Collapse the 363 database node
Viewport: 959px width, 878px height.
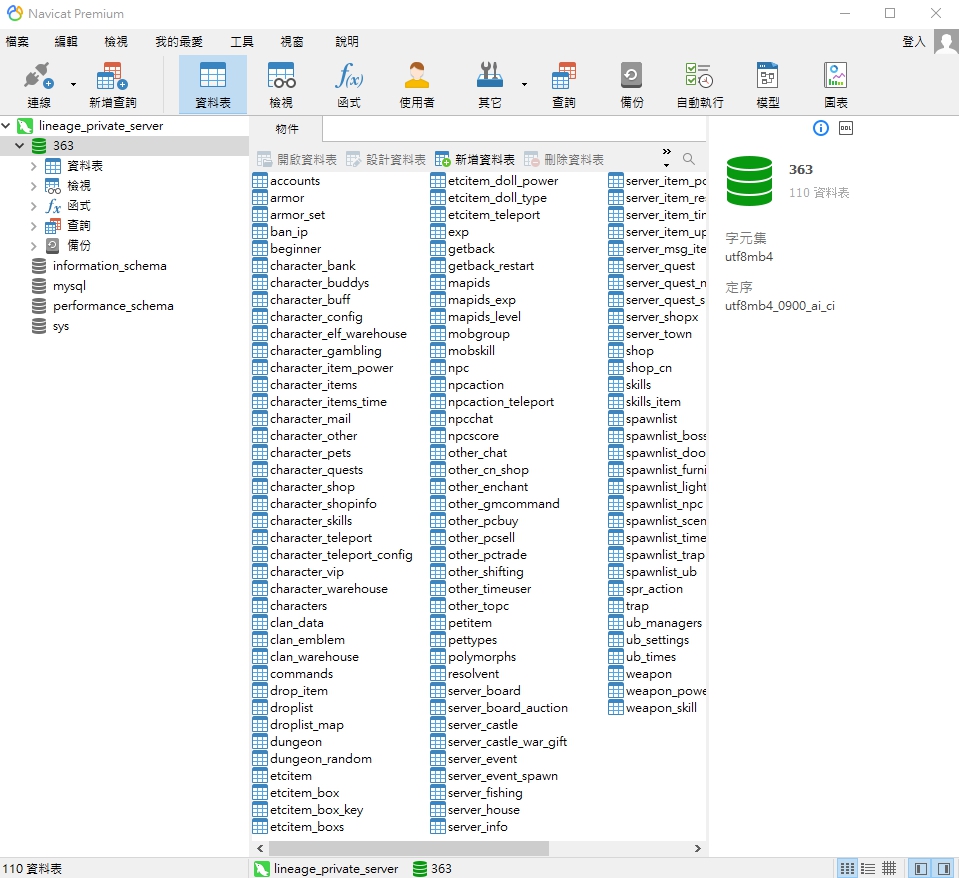20,146
